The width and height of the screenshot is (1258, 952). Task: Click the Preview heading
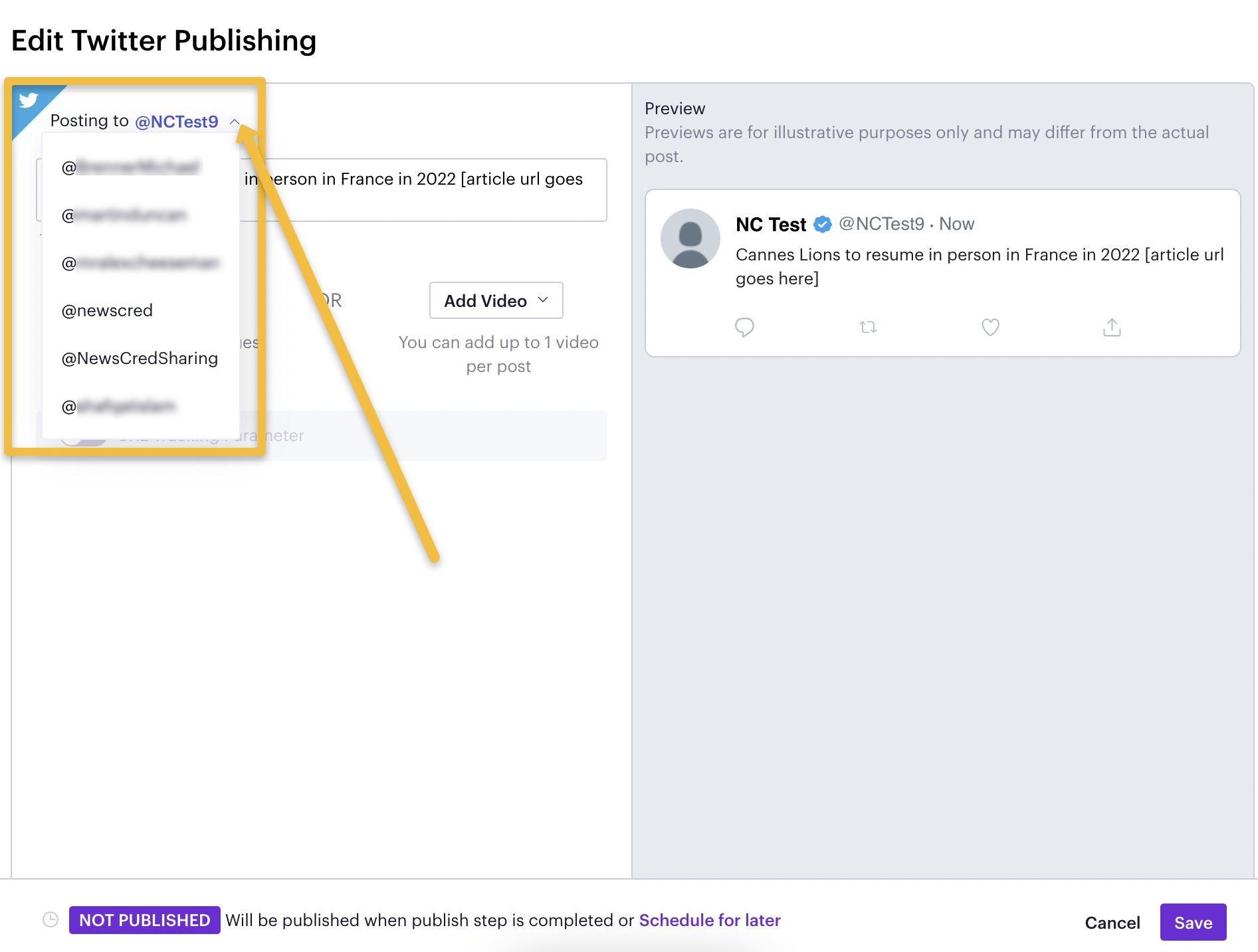675,108
